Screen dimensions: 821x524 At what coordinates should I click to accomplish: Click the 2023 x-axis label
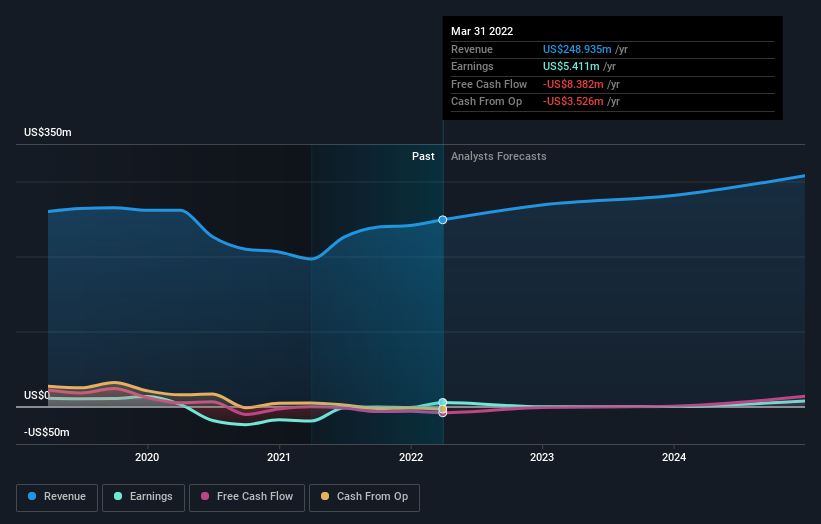[x=542, y=457]
